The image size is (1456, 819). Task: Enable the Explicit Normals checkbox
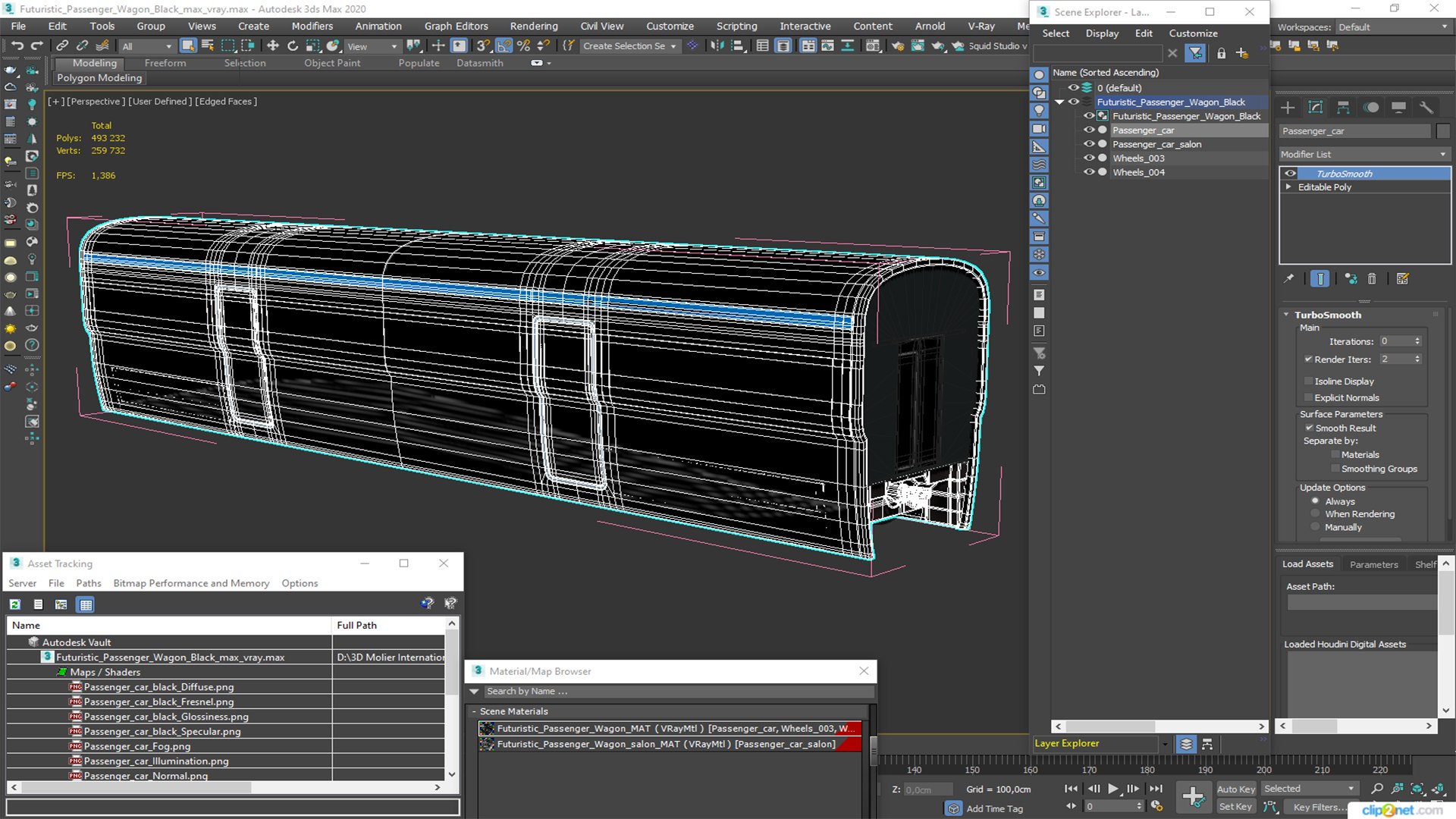point(1308,398)
